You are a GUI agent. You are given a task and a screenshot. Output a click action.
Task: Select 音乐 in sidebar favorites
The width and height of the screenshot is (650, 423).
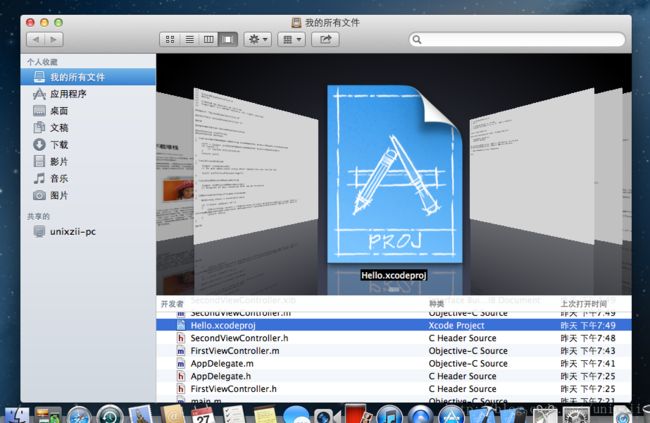[59, 178]
